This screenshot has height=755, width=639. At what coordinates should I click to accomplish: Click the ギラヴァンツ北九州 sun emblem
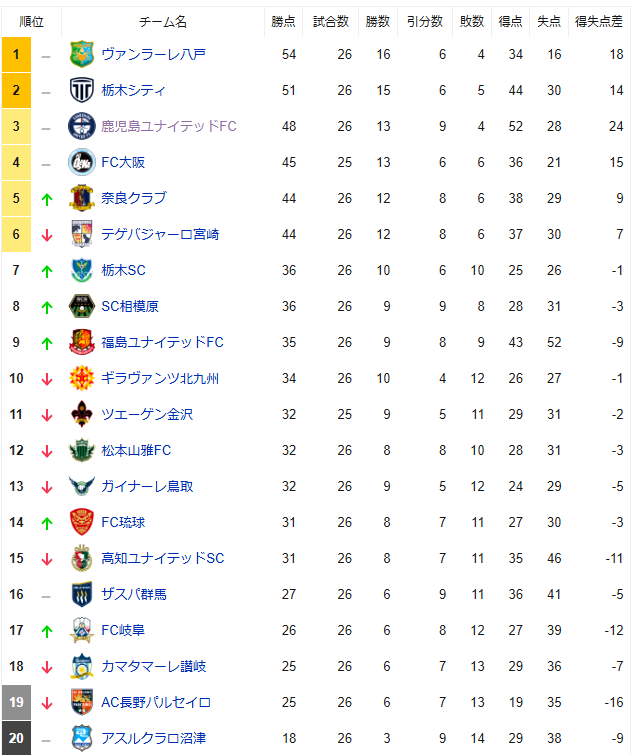[x=81, y=378]
